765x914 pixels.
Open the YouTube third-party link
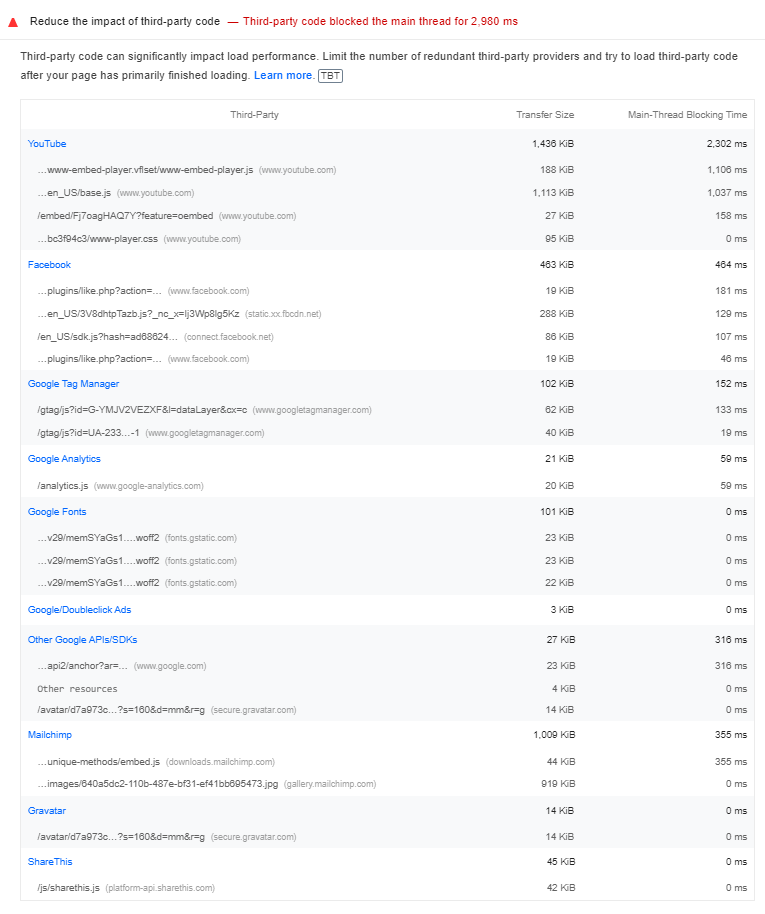pyautogui.click(x=46, y=143)
